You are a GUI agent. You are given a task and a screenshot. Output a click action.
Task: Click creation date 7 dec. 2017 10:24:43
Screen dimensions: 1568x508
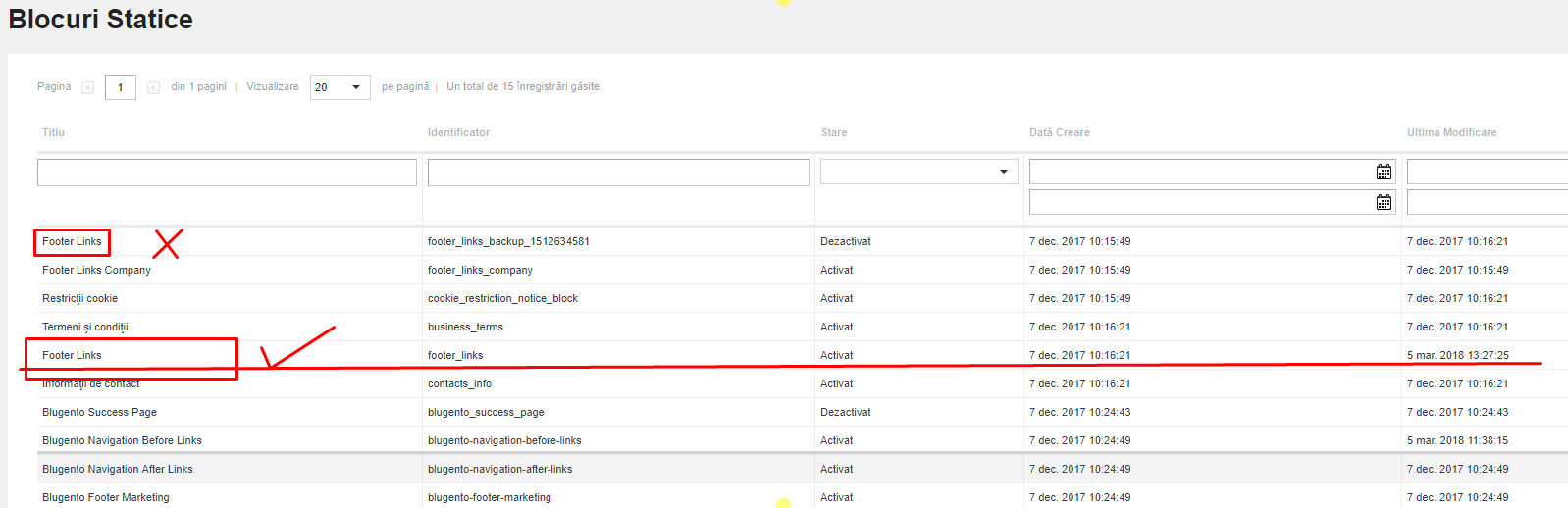tap(1079, 412)
